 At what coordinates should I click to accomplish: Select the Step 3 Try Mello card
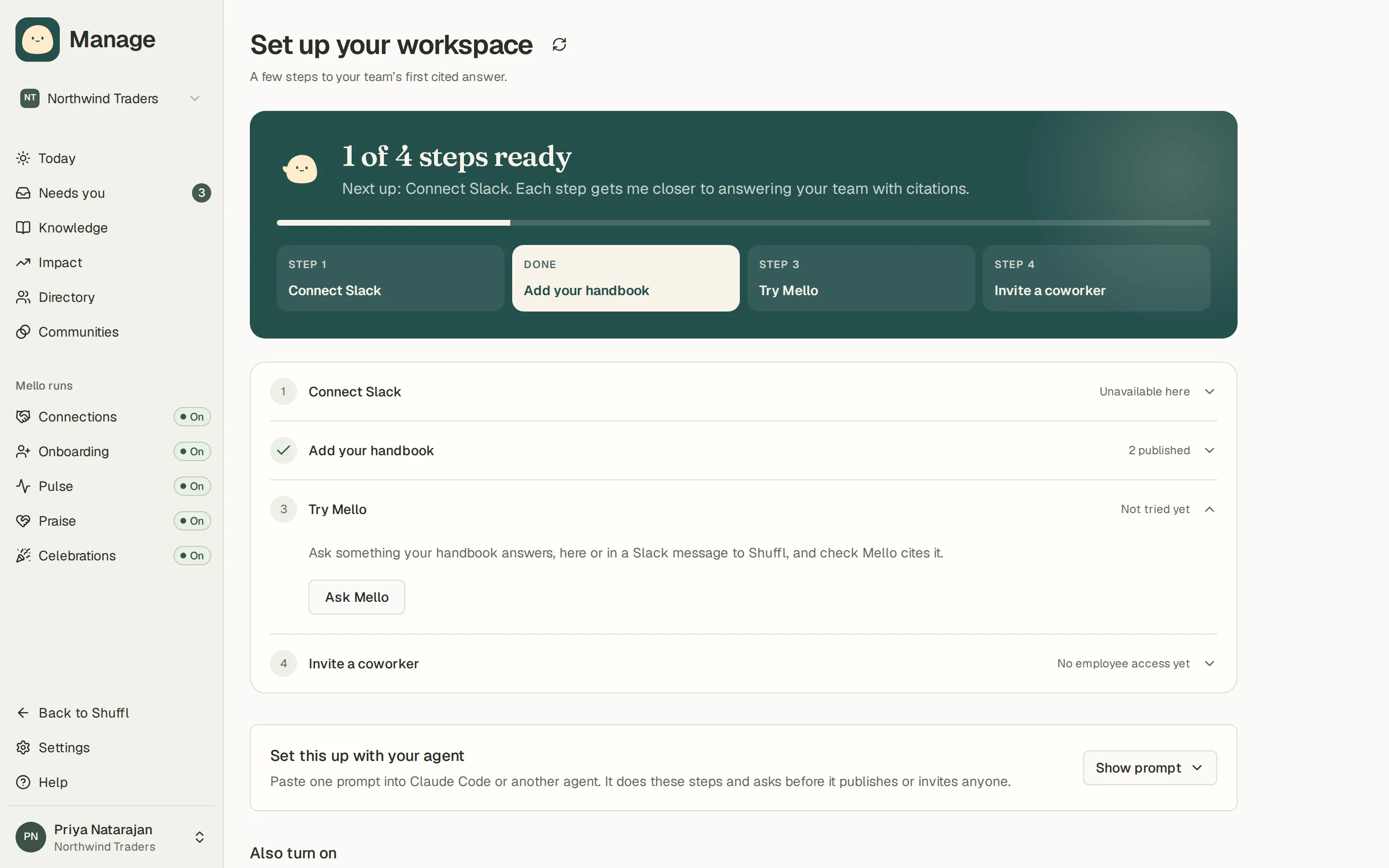(861, 278)
